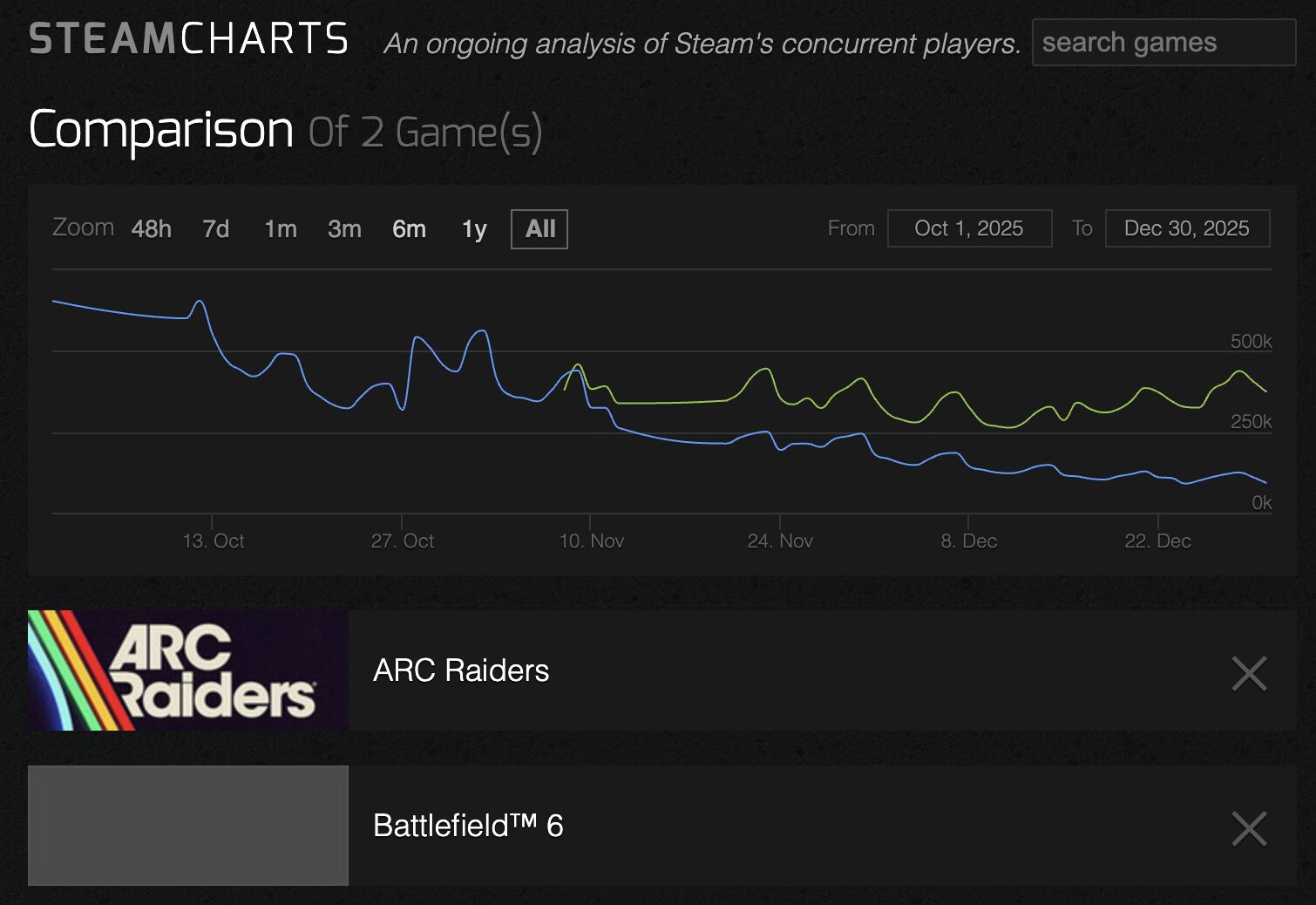The width and height of the screenshot is (1316, 905).
Task: Edit the From date Oct 1, 2025
Action: 969,228
